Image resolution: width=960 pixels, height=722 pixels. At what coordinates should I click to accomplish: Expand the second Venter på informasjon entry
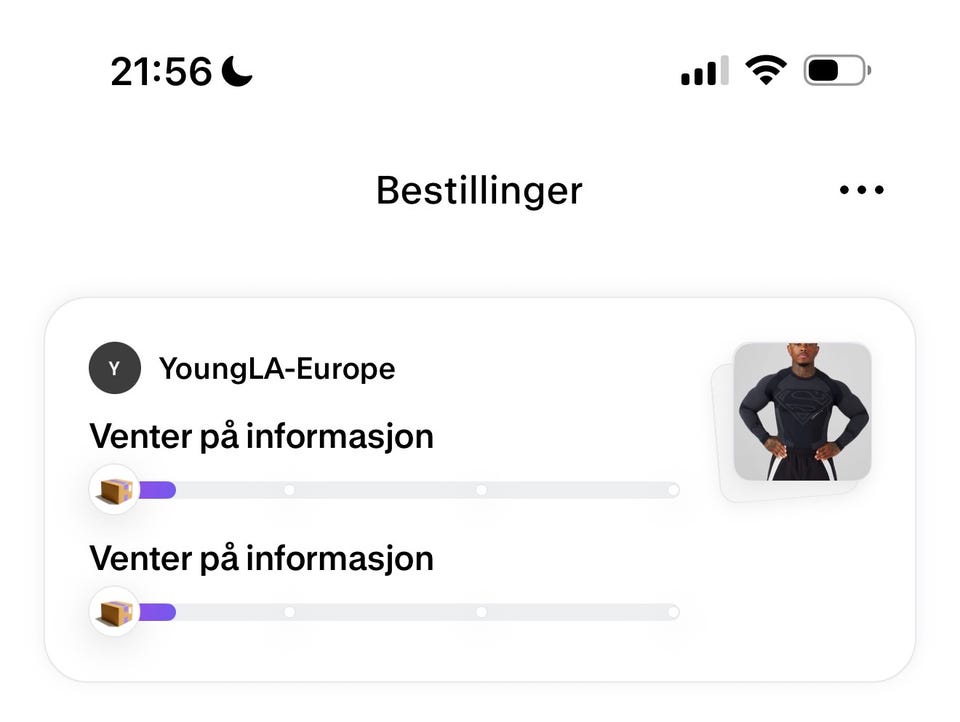point(262,558)
